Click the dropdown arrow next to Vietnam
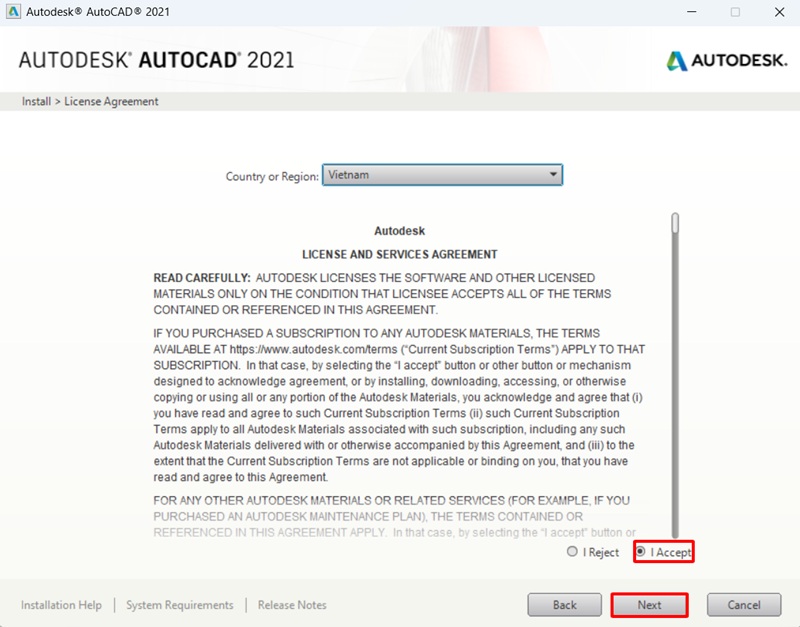 click(x=553, y=174)
